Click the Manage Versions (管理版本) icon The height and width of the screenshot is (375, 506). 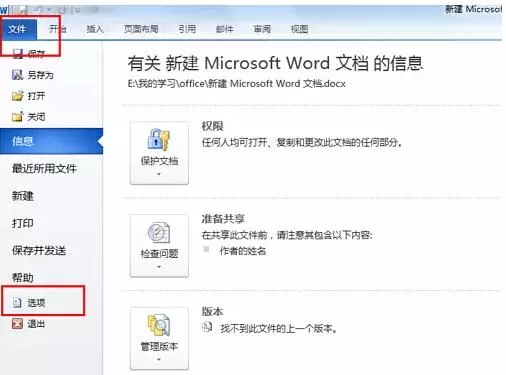[159, 325]
